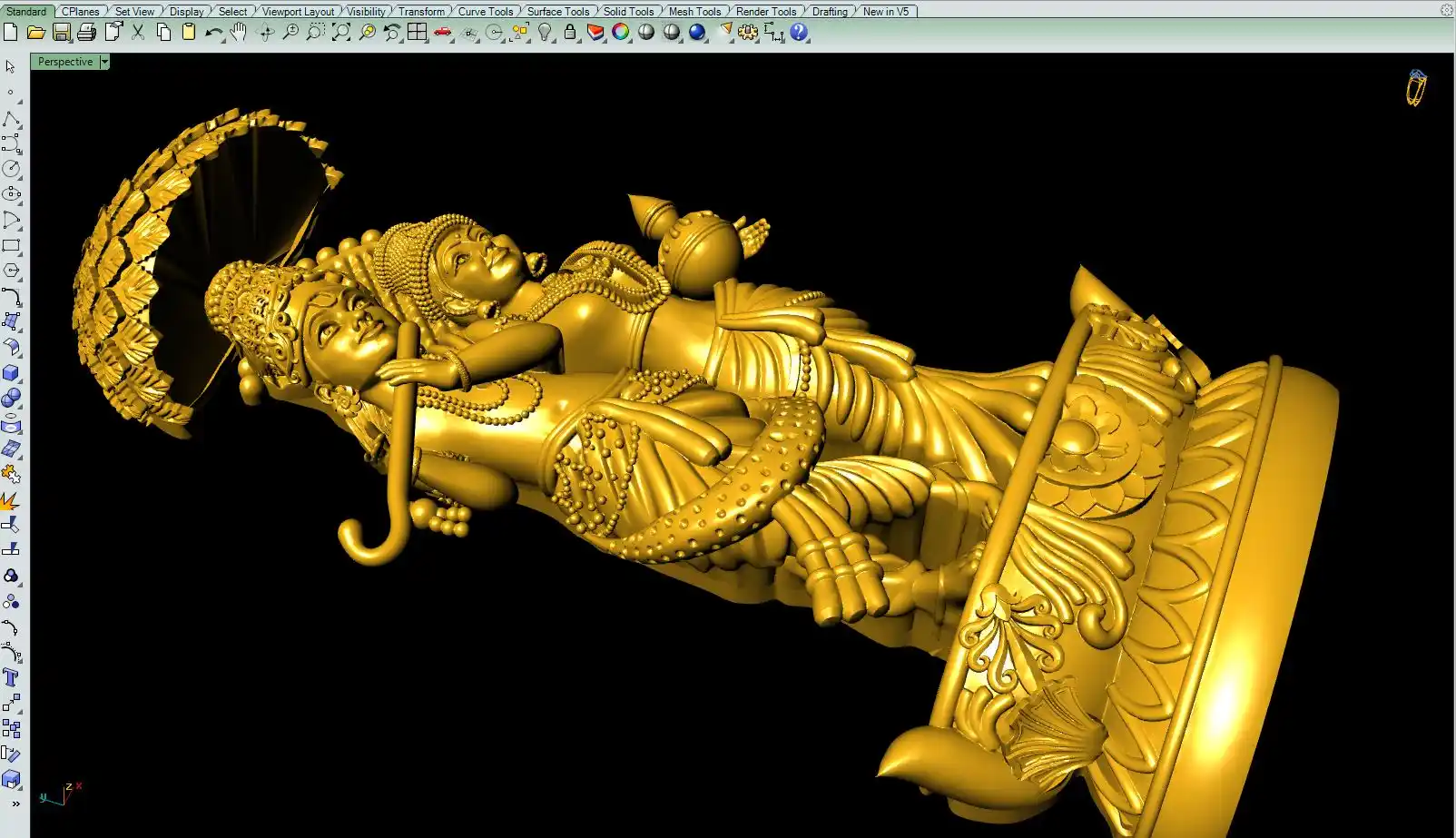
Task: Toggle the lock objects padlock icon
Action: point(570,33)
